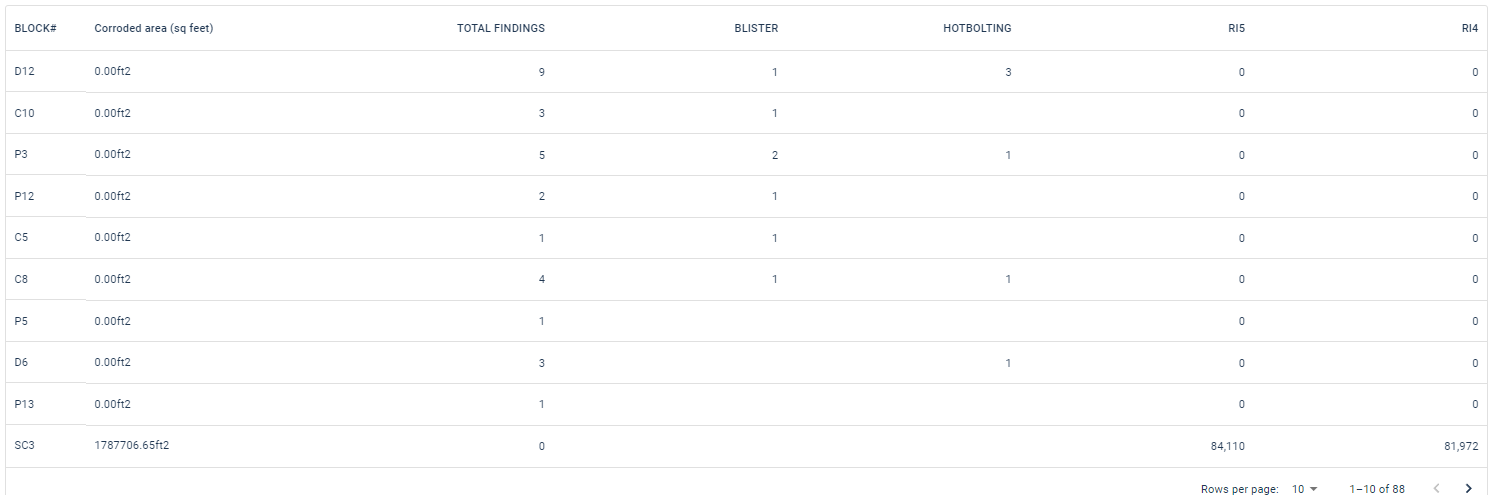Select the C8 block row
The image size is (1491, 495).
click(21, 279)
